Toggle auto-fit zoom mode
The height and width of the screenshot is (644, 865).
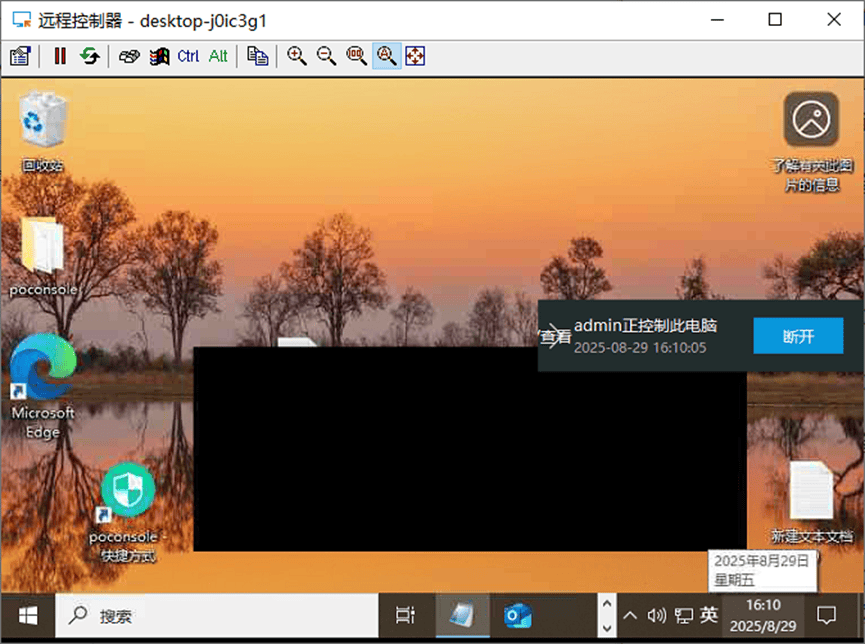[x=386, y=56]
